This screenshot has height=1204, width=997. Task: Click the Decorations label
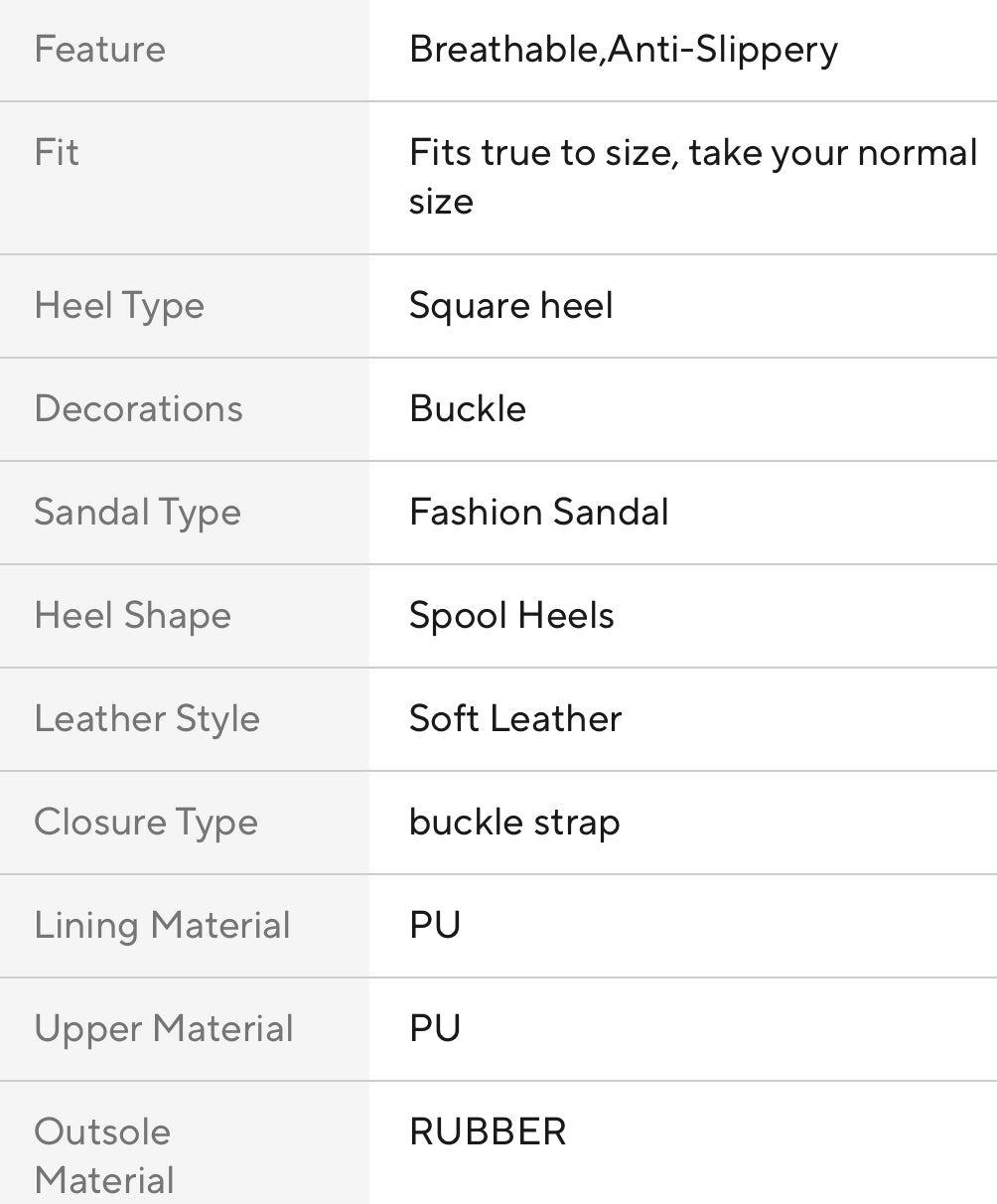(x=138, y=408)
